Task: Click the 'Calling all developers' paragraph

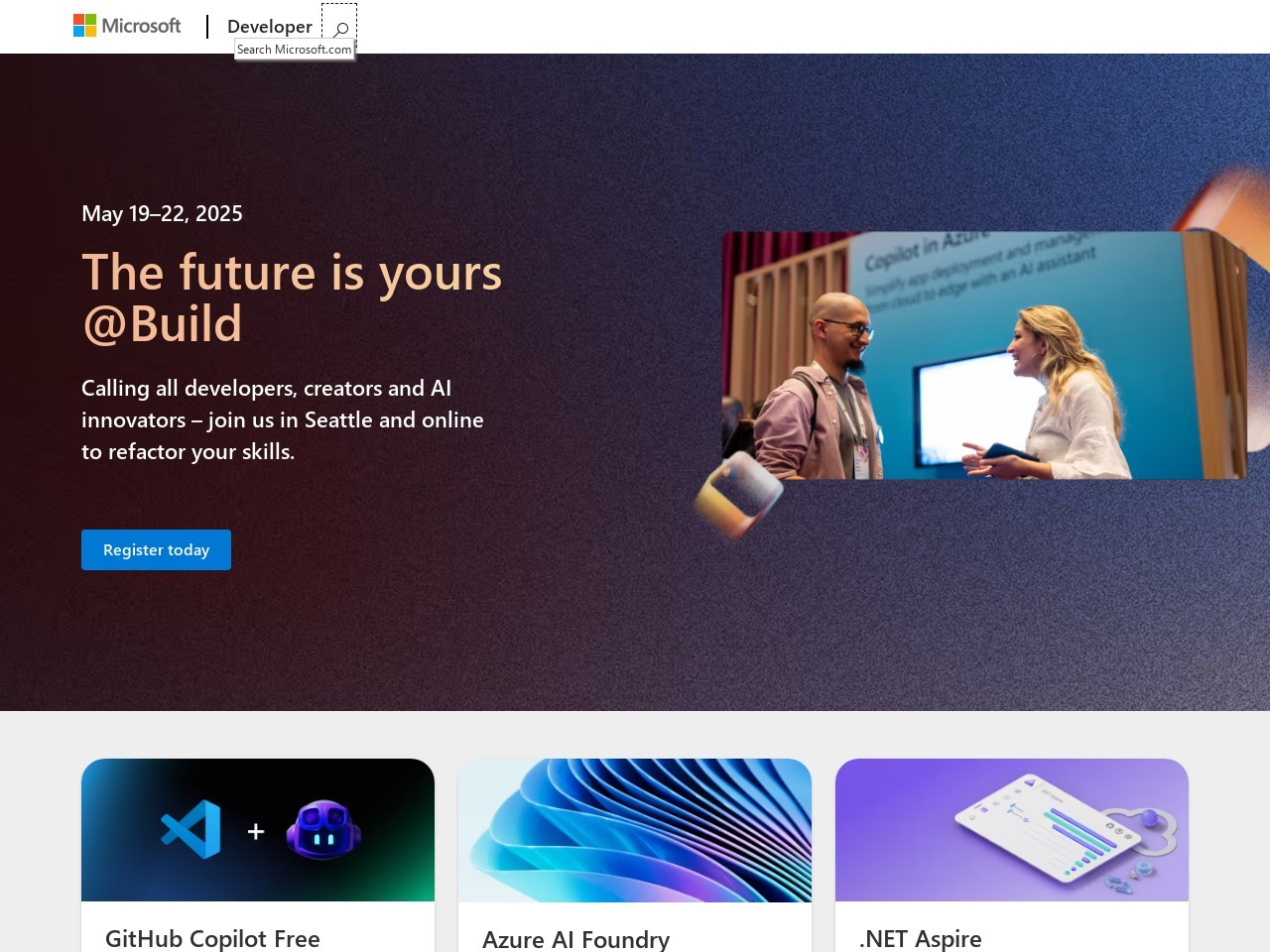Action: point(283,419)
